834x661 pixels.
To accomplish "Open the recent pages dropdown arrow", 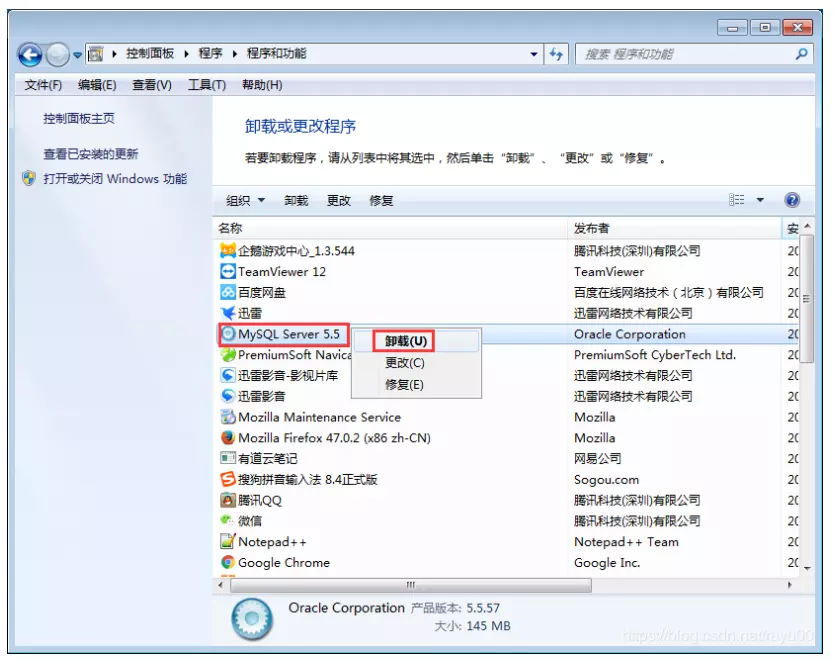I will pyautogui.click(x=77, y=55).
